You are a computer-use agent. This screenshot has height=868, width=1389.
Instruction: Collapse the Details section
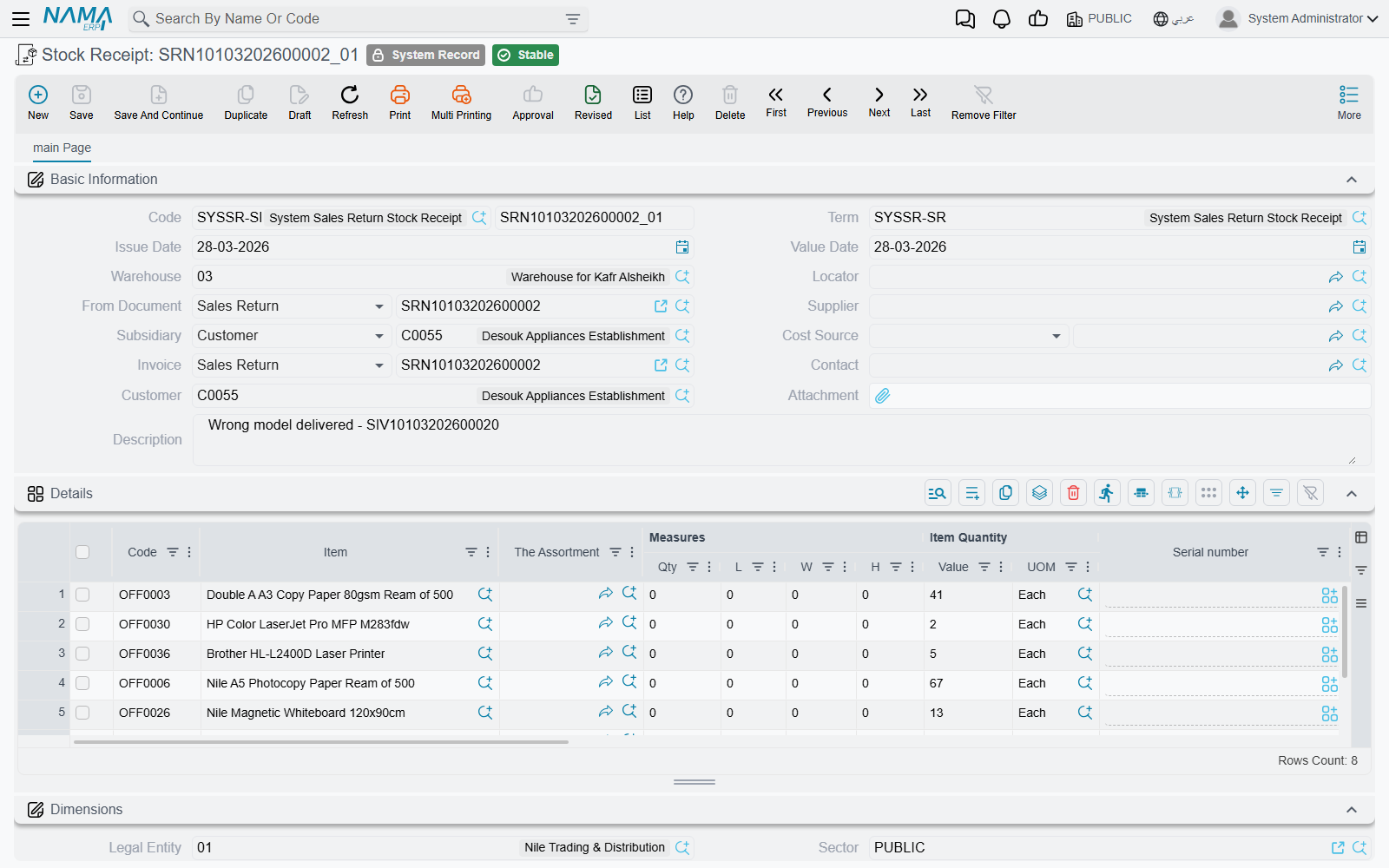click(x=1352, y=494)
